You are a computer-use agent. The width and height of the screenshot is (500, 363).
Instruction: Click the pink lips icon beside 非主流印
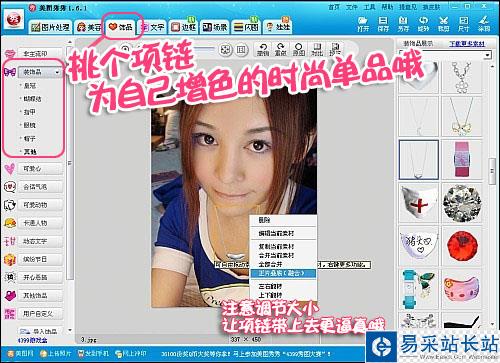[x=10, y=54]
